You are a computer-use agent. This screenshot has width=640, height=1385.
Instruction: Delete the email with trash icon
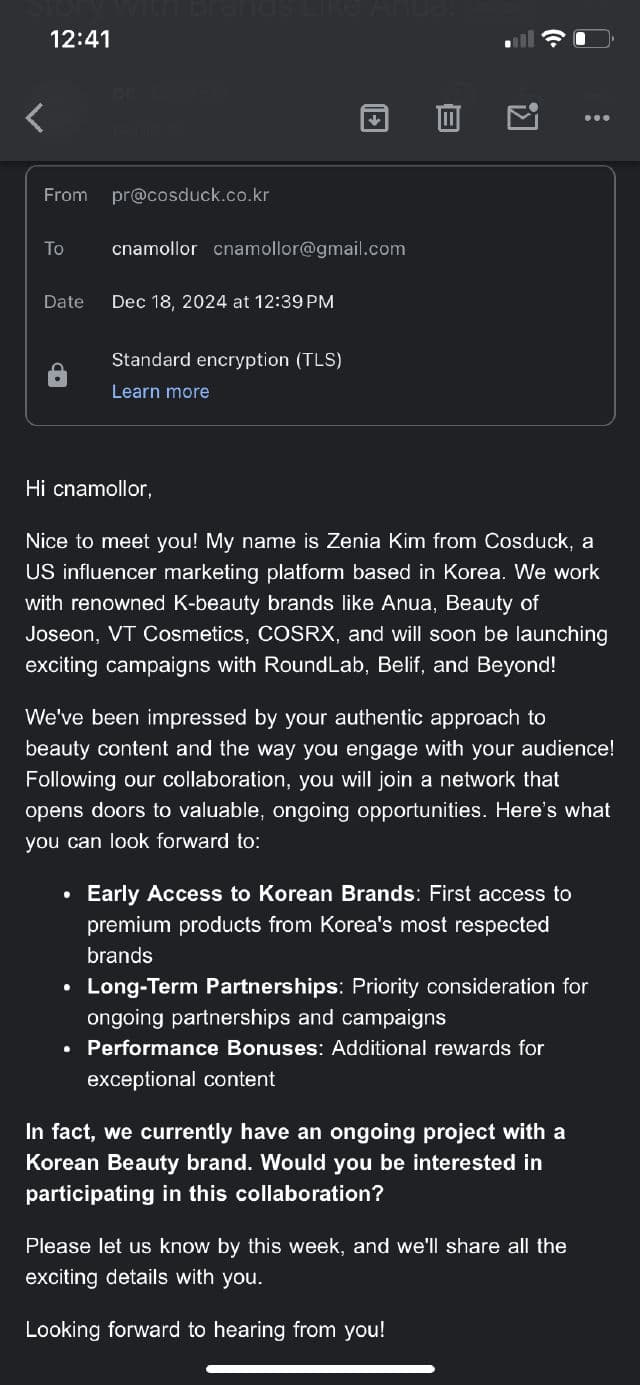(x=448, y=118)
